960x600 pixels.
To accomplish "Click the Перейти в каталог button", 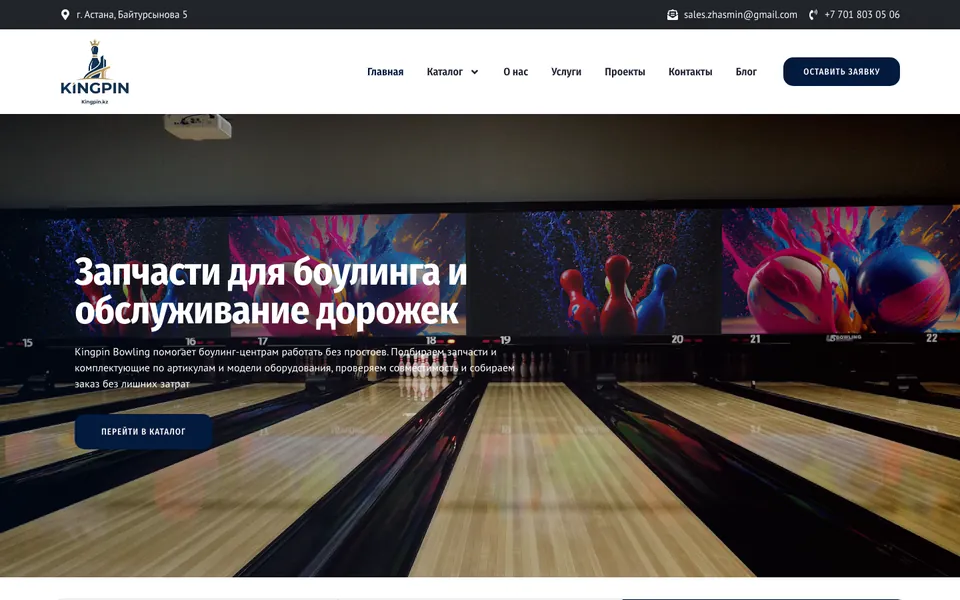I will point(143,432).
